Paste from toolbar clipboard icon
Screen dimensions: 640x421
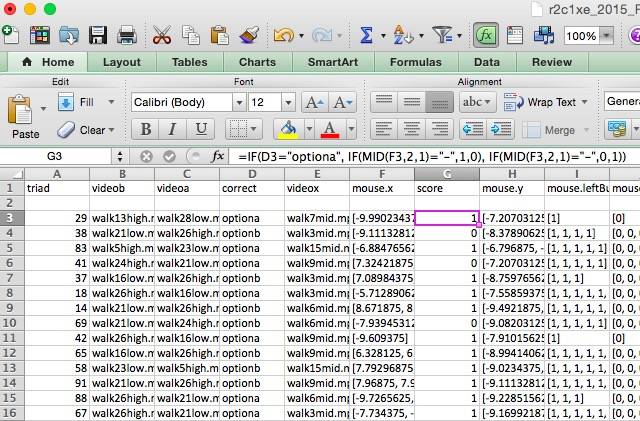(x=219, y=35)
